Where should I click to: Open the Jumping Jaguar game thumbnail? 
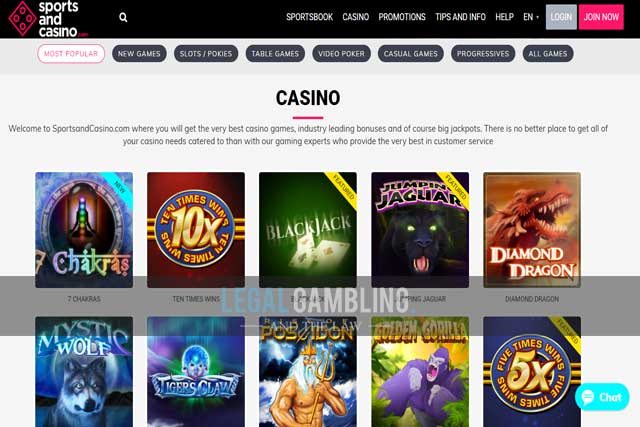(x=420, y=230)
